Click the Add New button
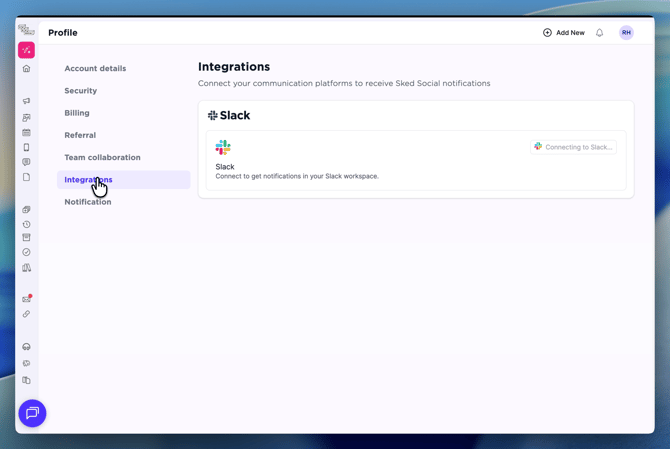Screen dimensions: 670x449 pos(564,33)
